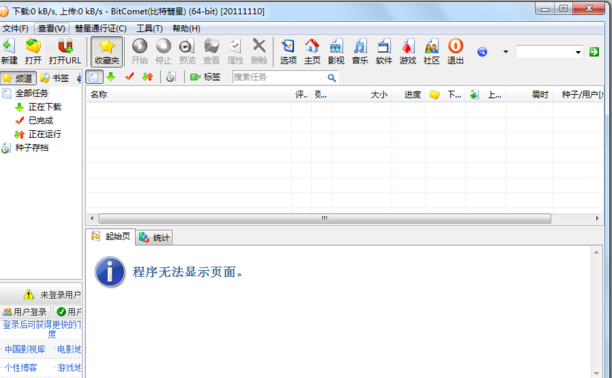The image size is (612, 378).
Task: Open the 中国影视库 link
Action: pyautogui.click(x=25, y=349)
